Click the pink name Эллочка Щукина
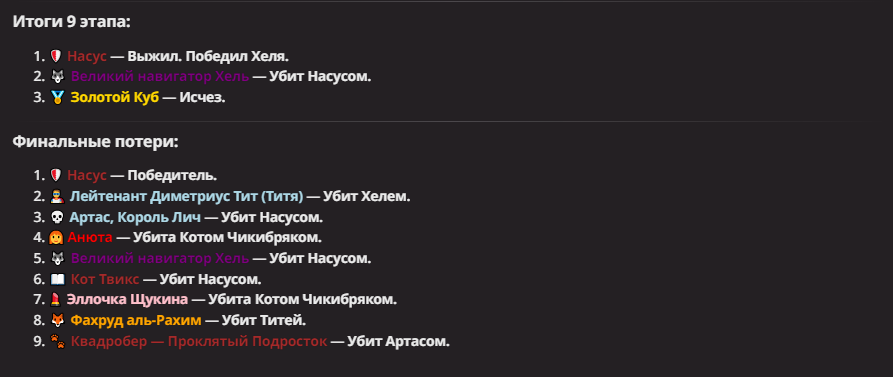 tap(127, 300)
